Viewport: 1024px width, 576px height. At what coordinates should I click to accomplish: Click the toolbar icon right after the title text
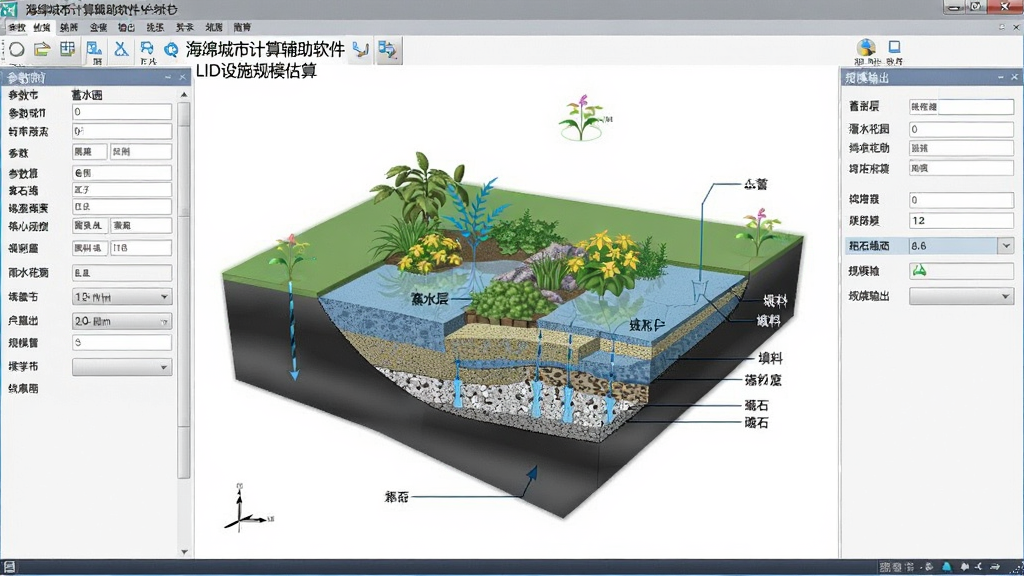tap(360, 50)
